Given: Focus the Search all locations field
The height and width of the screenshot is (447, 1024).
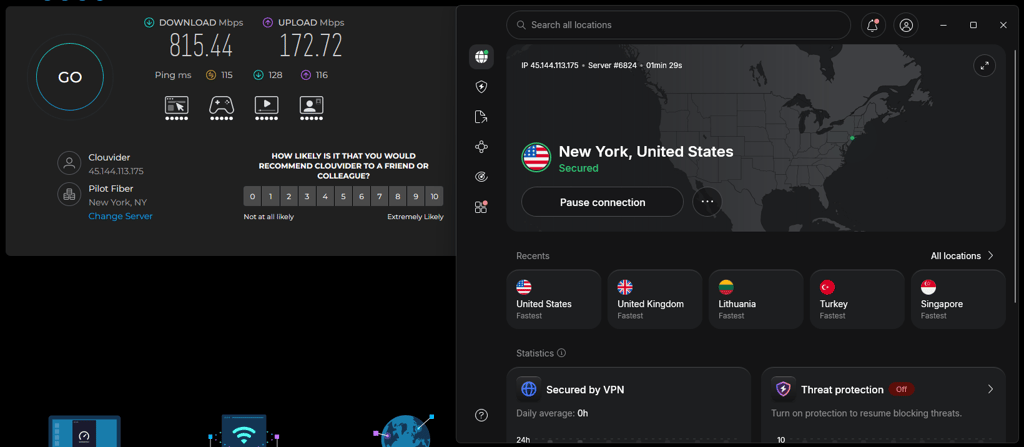Looking at the screenshot, I should [x=679, y=25].
